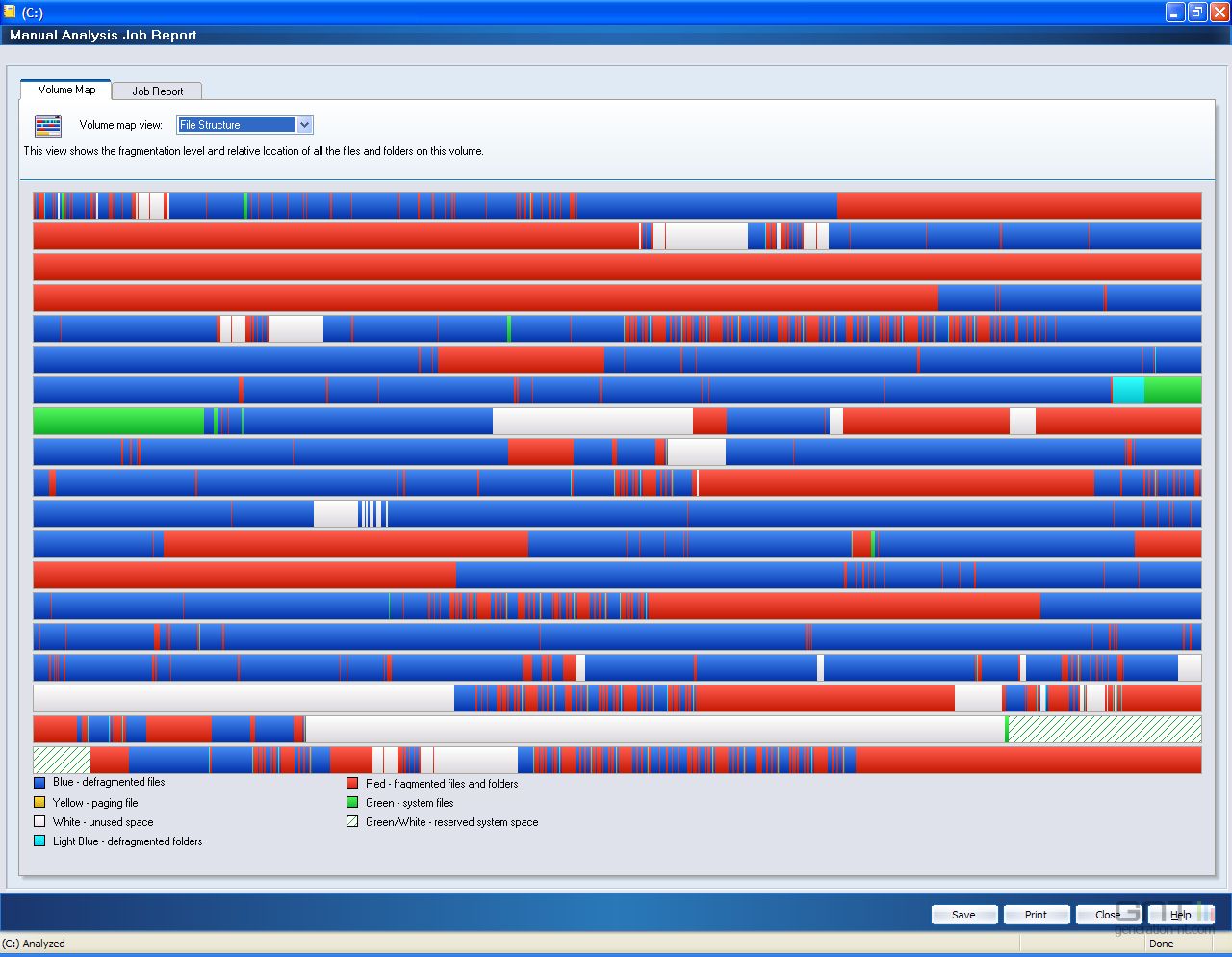Screen dimensions: 1232x957
Task: Click the green system files legend swatch
Action: (x=352, y=802)
